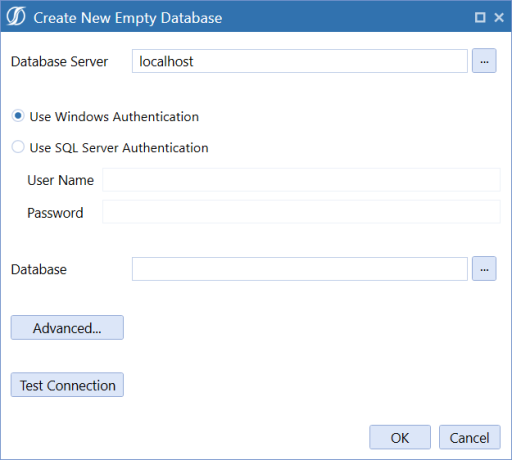Click the Database label text
This screenshot has height=460, width=512.
[39, 269]
